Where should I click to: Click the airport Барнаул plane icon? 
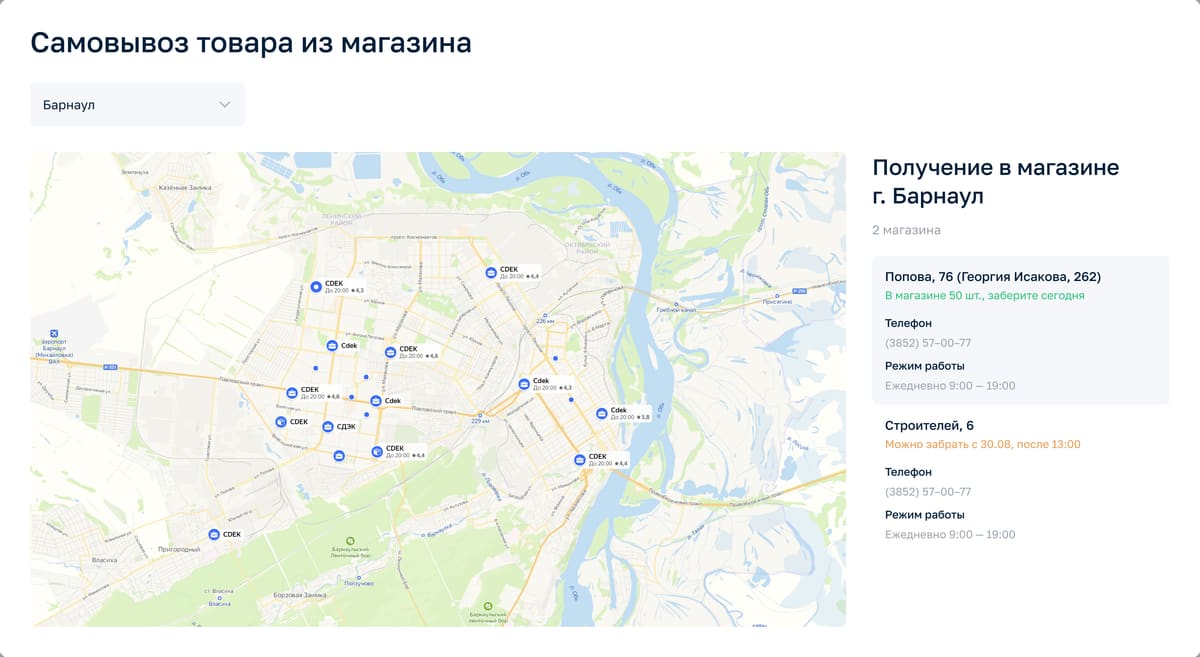pos(54,334)
